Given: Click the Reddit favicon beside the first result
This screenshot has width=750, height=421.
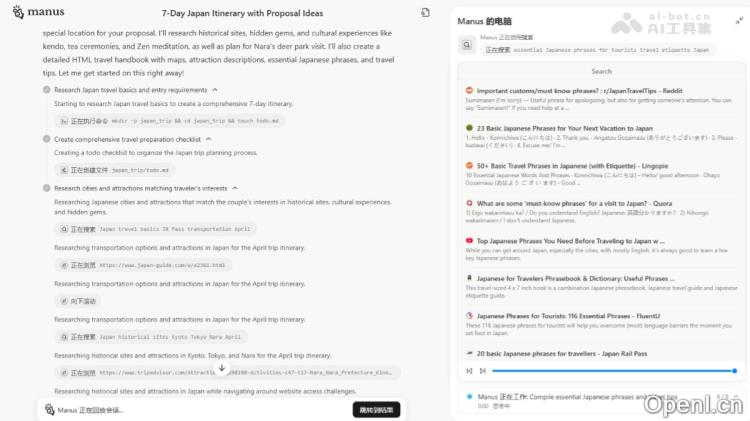Looking at the screenshot, I should click(x=469, y=90).
